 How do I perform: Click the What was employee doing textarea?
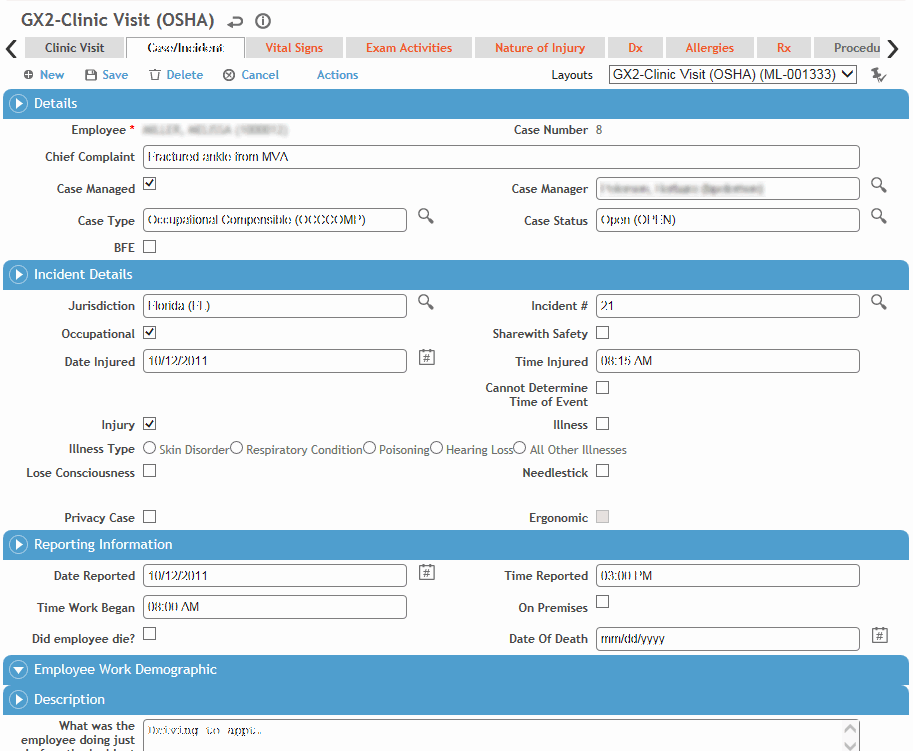point(501,735)
